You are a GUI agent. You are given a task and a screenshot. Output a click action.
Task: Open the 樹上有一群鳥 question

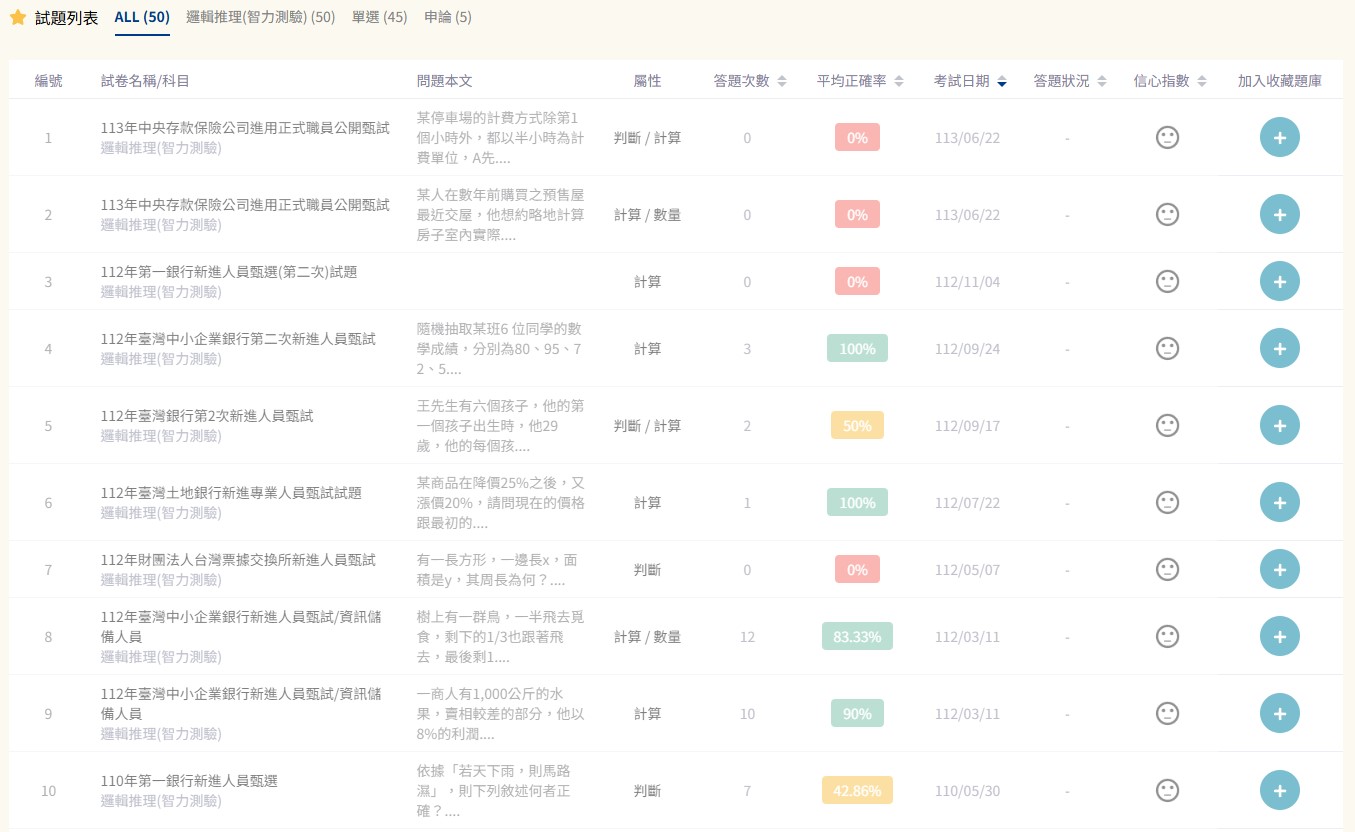point(500,637)
